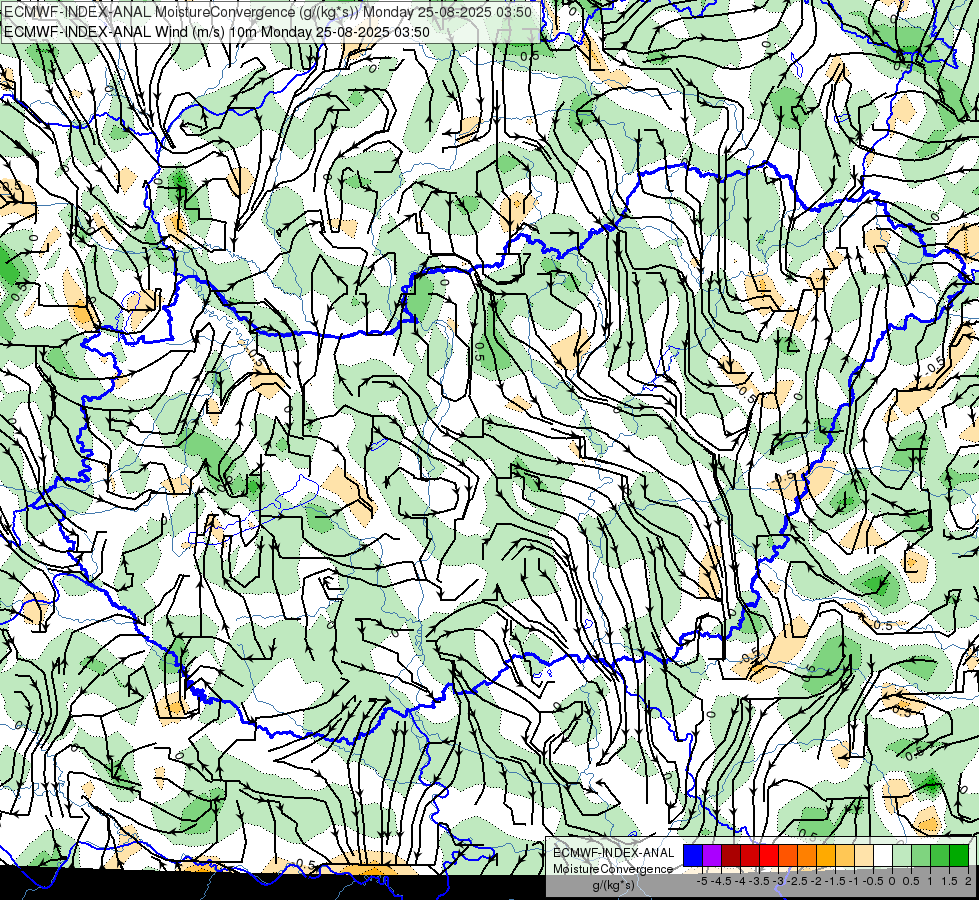Select the white legend swatch

[883, 855]
